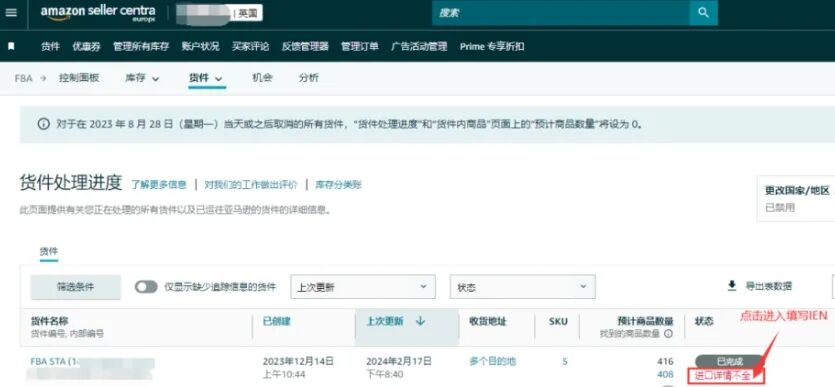Screen dimensions: 835x387
Task: Click the red 进口详情不全 status link
Action: click(x=725, y=375)
